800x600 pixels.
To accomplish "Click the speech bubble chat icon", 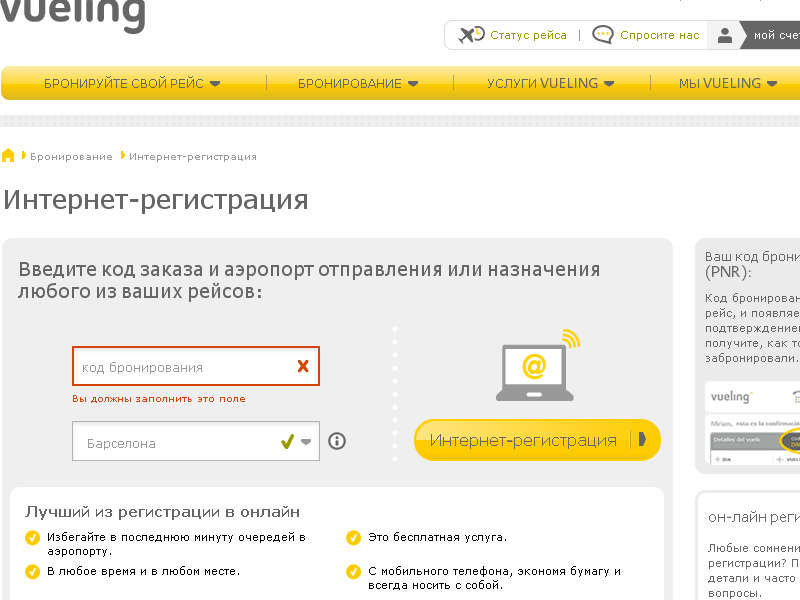I will coord(603,35).
